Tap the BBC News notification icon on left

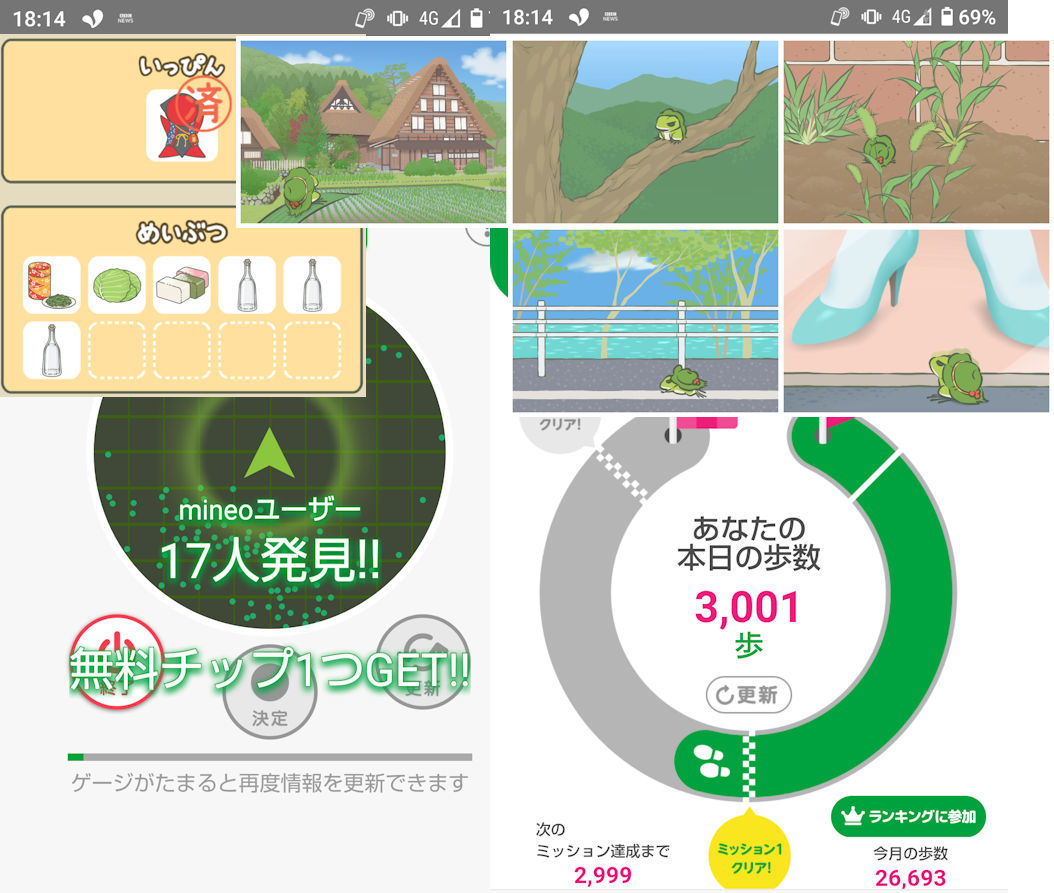(125, 18)
